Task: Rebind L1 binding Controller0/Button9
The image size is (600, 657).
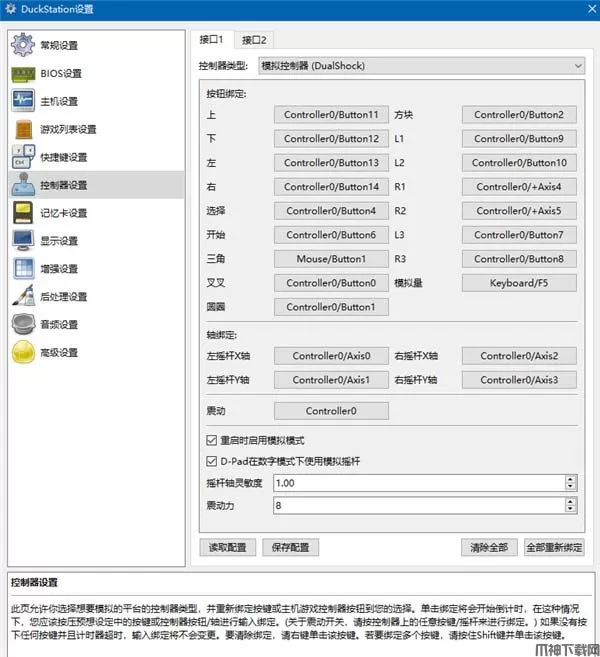Action: tap(519, 139)
